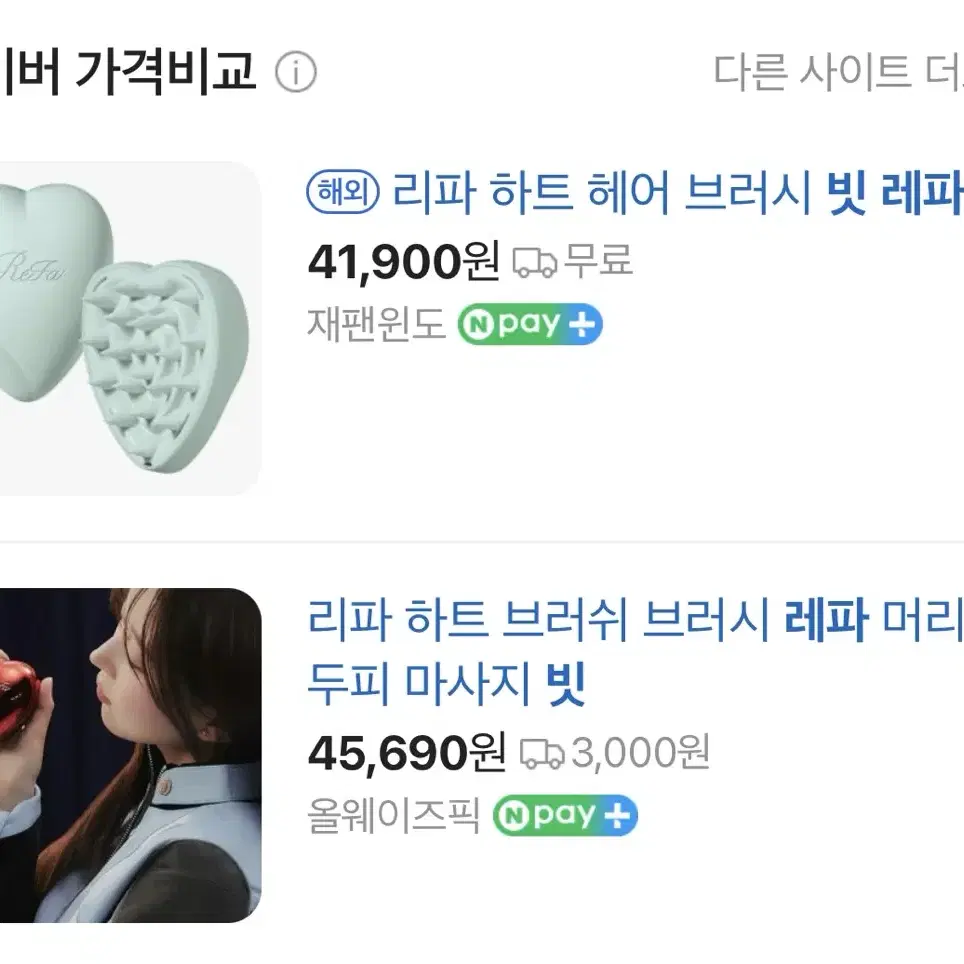Screen dimensions: 964x964
Task: Click the Npay+ badge beside 올웨이즈픽
Action: (565, 815)
